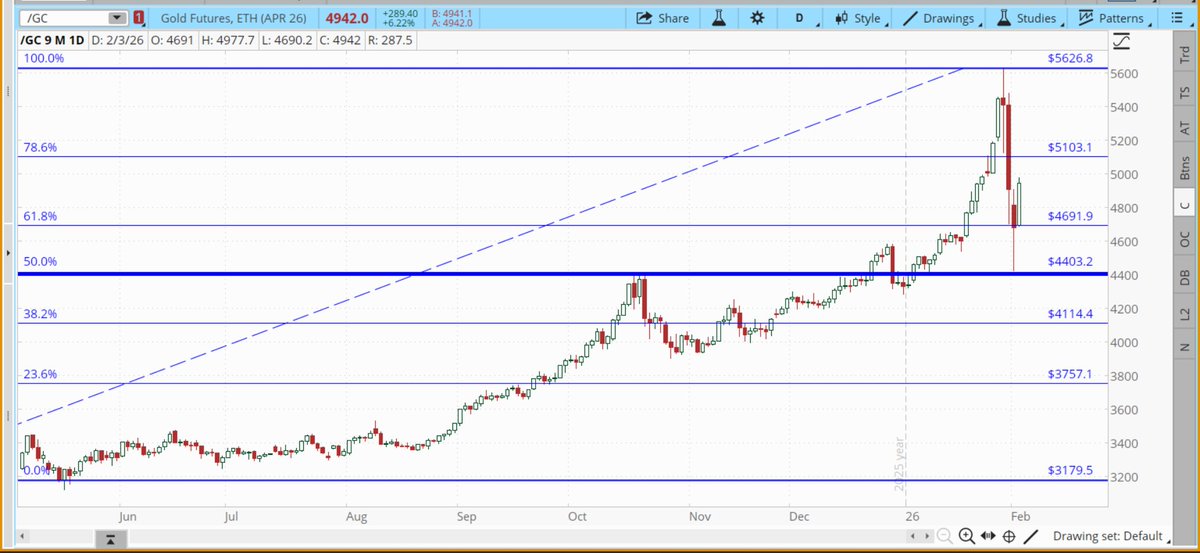Click the Sep month label on time axis
Image resolution: width=1200 pixels, height=553 pixels.
click(x=465, y=518)
